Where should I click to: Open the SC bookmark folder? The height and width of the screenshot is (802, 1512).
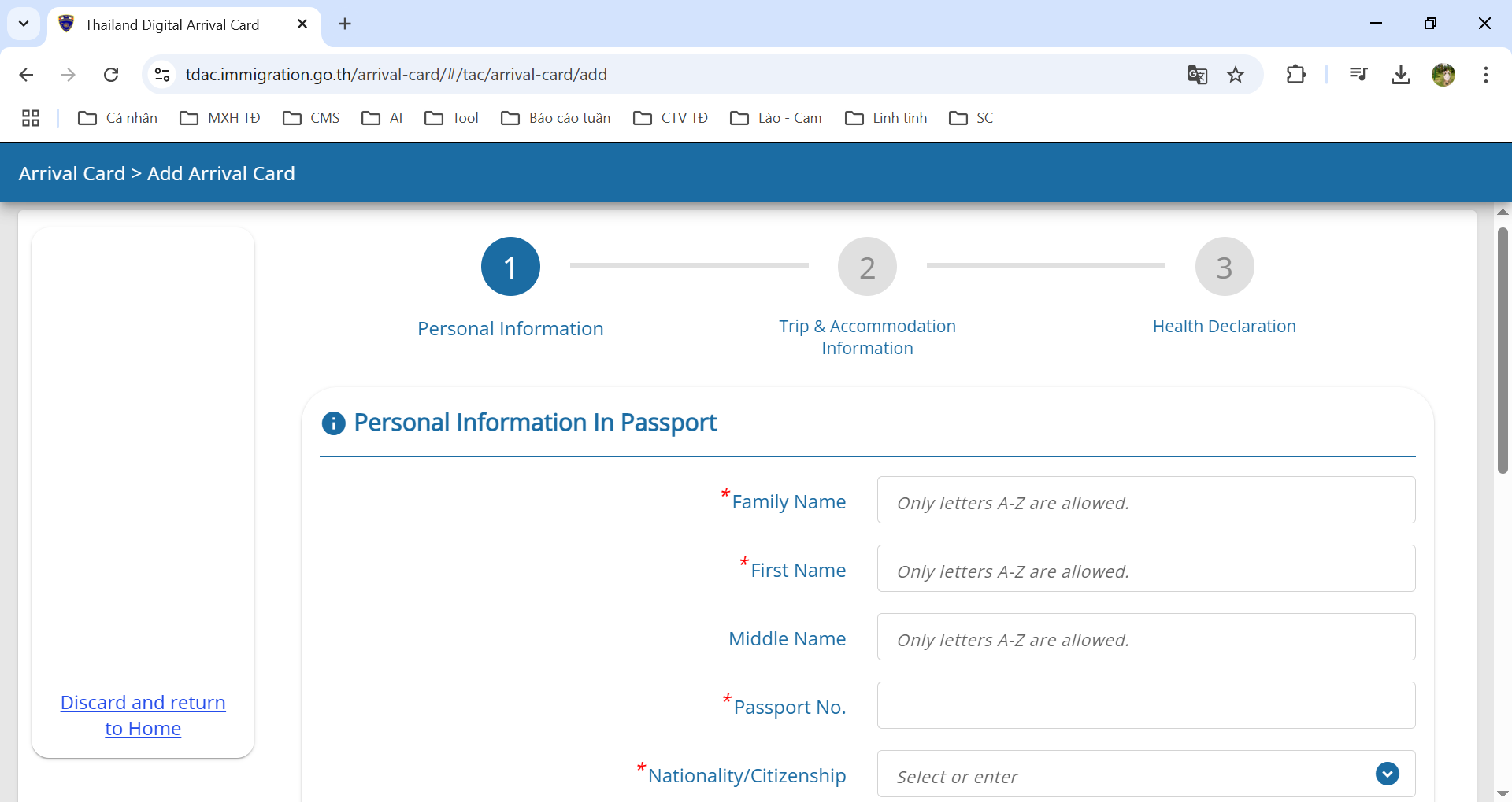(x=972, y=118)
